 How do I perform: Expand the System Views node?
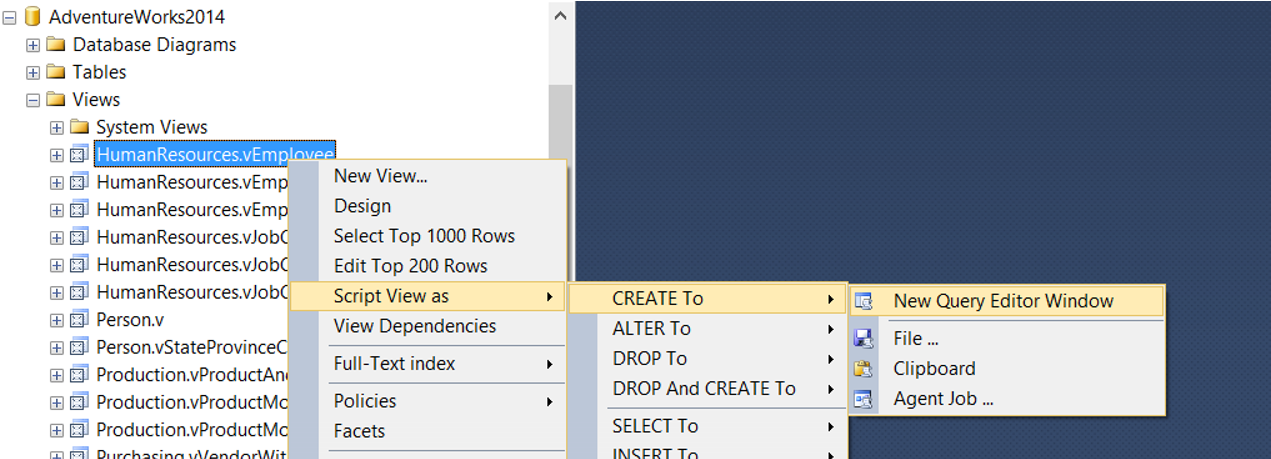pyautogui.click(x=56, y=127)
